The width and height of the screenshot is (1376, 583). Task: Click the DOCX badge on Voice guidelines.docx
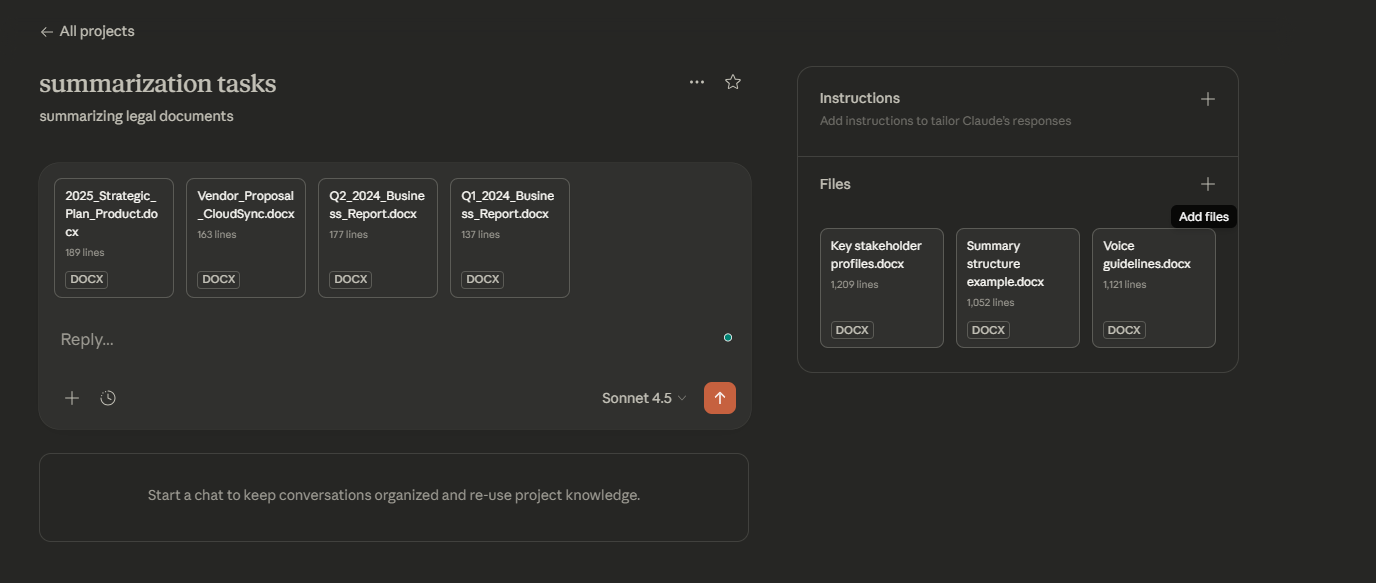pyautogui.click(x=1123, y=329)
